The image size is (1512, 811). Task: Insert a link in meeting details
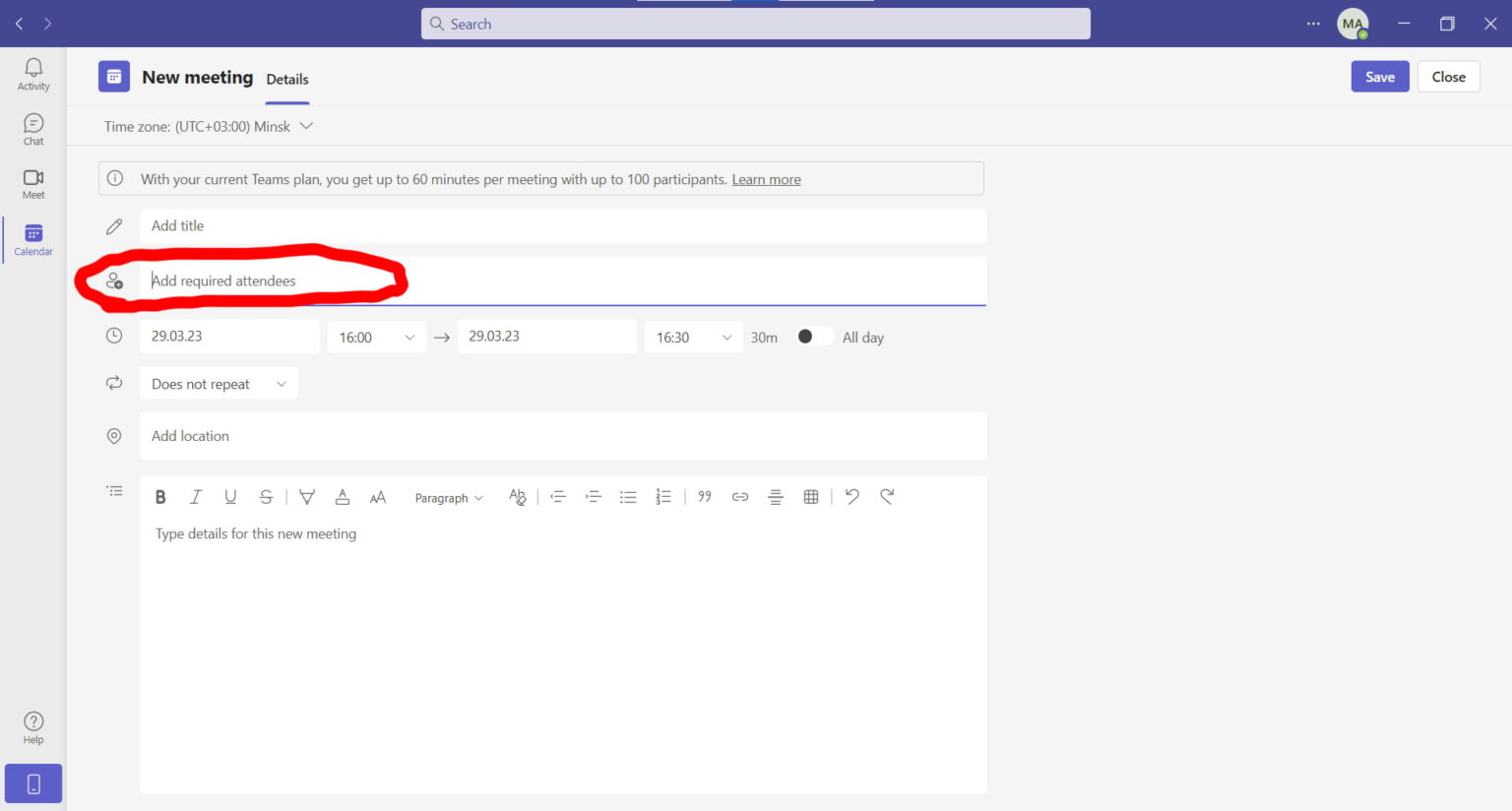point(740,497)
